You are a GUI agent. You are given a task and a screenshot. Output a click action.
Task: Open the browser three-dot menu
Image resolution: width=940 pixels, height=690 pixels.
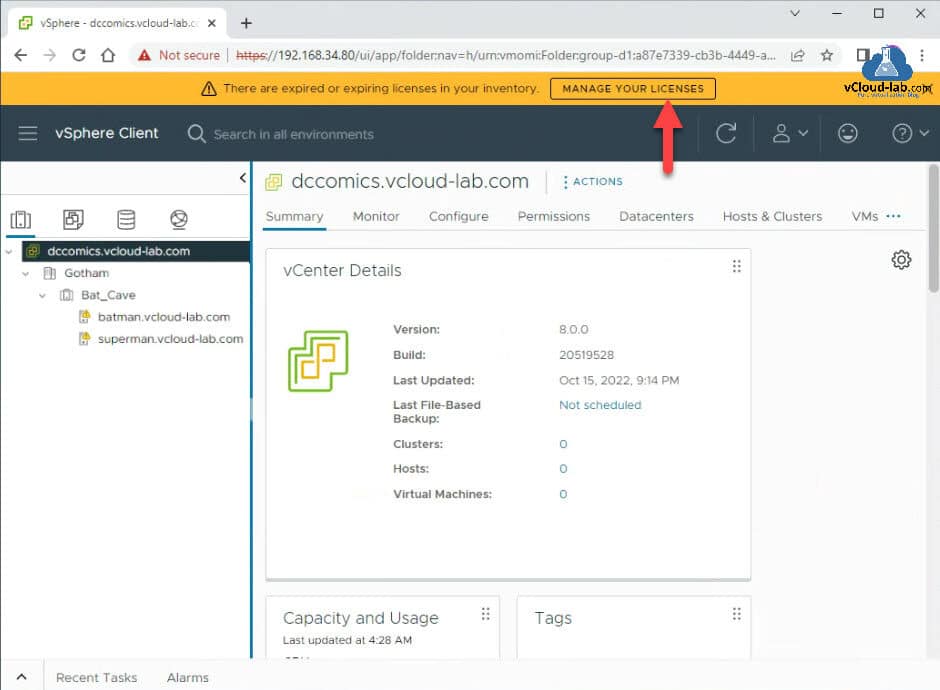click(x=921, y=55)
